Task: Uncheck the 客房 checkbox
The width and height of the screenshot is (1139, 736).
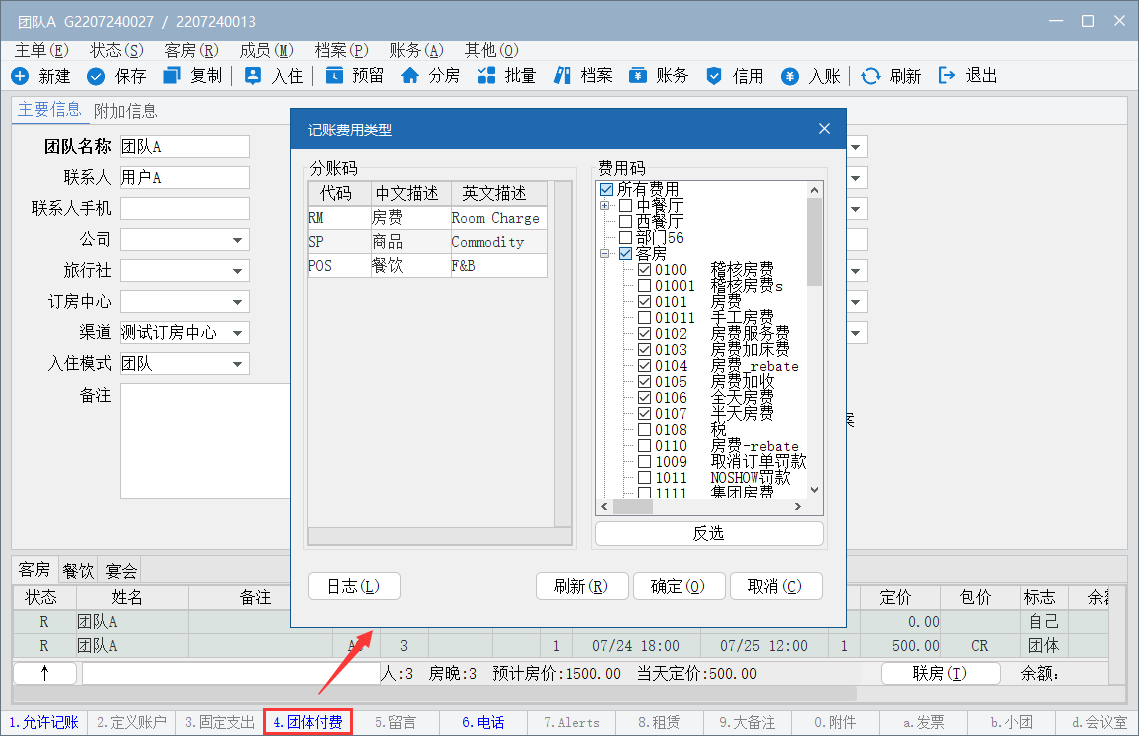Action: pos(625,254)
